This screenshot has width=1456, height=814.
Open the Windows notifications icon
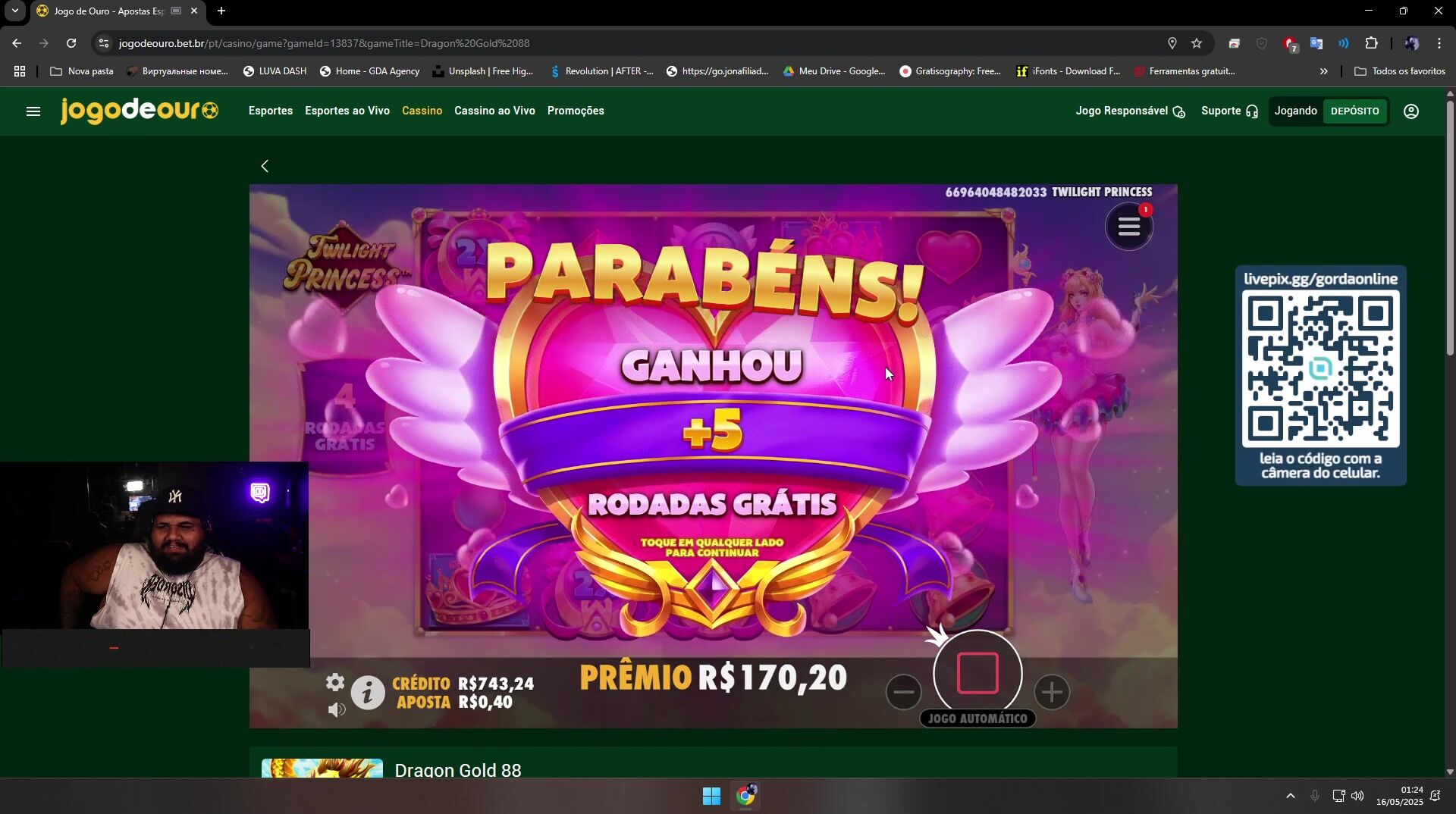click(x=1436, y=796)
